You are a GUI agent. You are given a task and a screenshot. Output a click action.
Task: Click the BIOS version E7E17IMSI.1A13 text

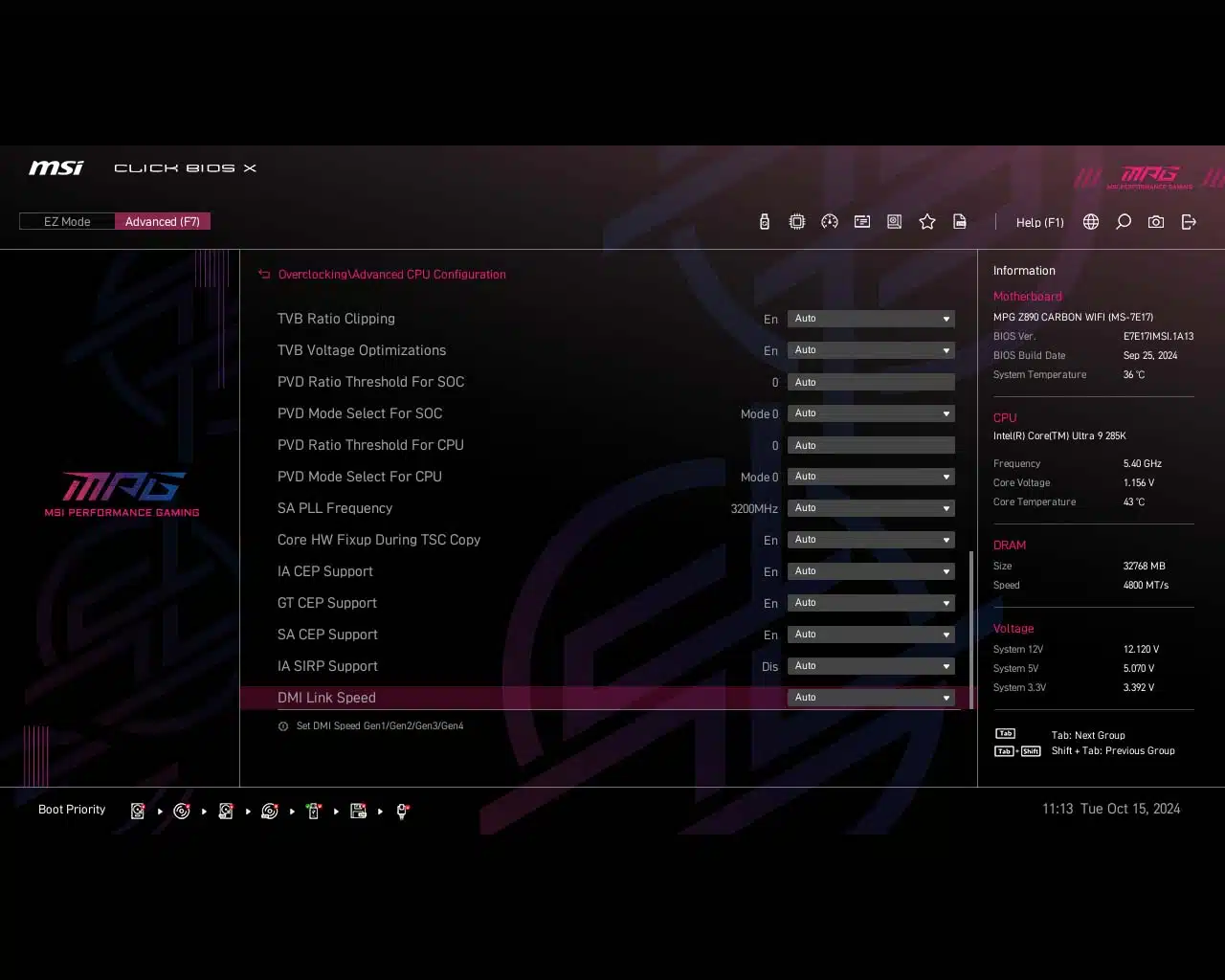click(x=1158, y=336)
